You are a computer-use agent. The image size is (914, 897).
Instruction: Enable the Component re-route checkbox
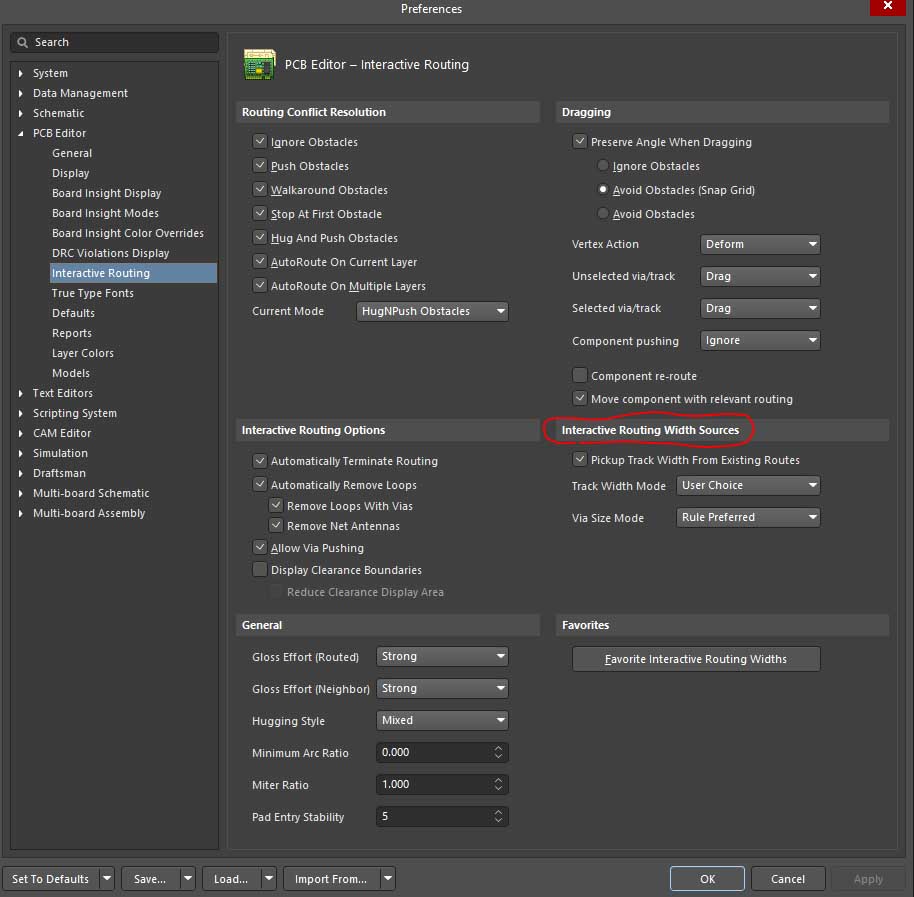point(580,376)
